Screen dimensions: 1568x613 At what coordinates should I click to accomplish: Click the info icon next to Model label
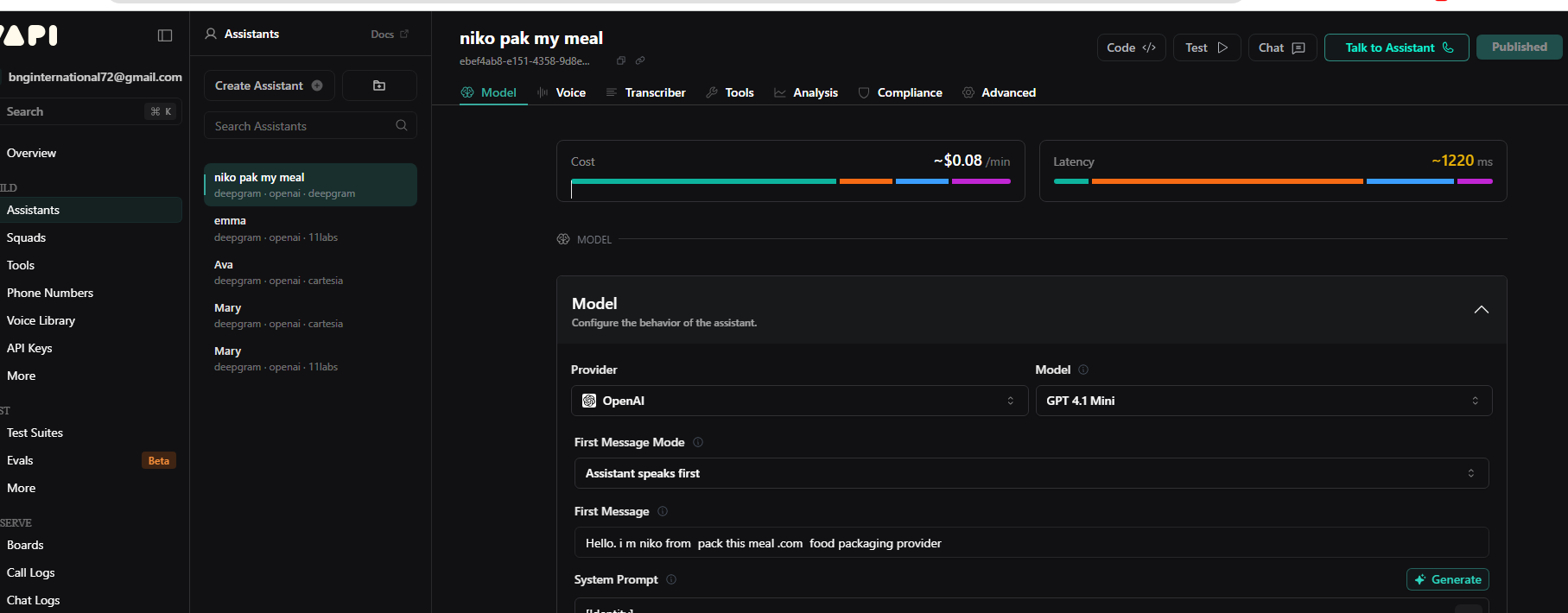[1083, 370]
